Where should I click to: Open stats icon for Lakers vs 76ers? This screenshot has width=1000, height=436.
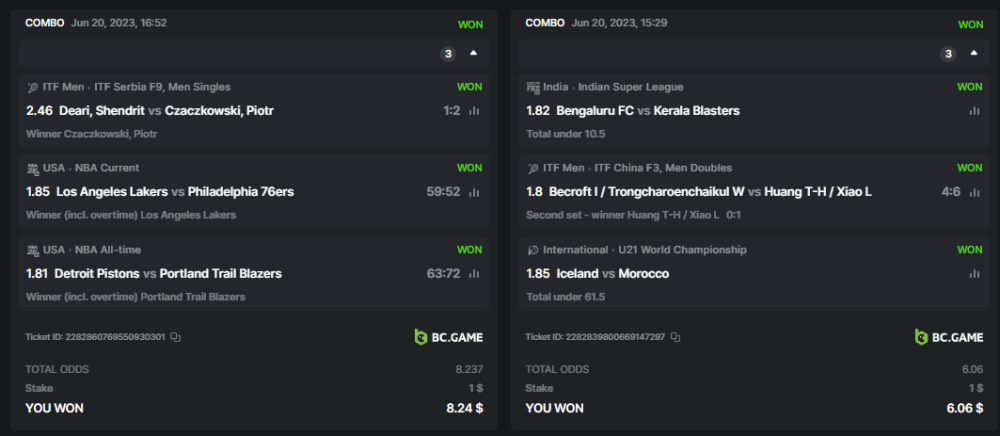[x=474, y=192]
